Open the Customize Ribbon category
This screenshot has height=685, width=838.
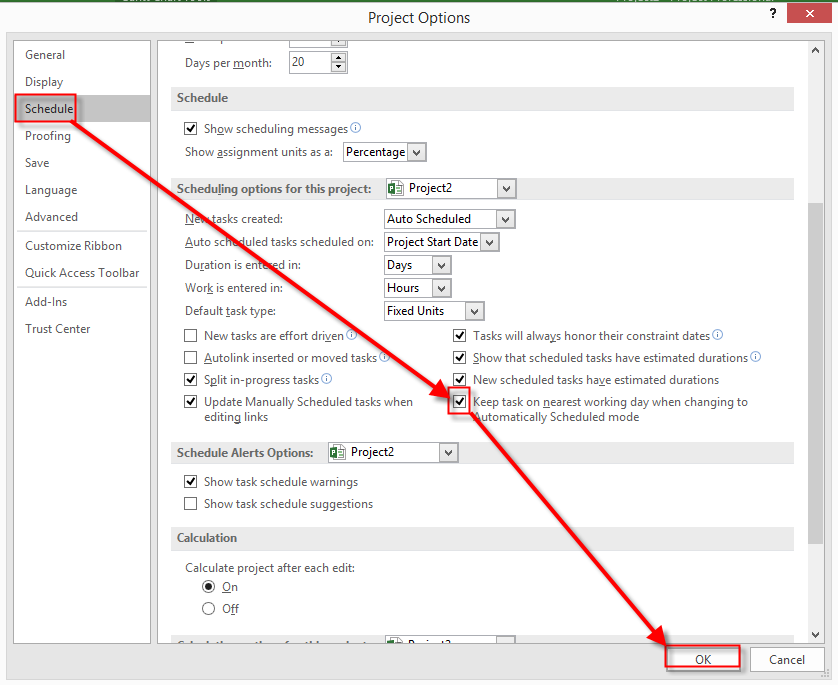[x=74, y=246]
